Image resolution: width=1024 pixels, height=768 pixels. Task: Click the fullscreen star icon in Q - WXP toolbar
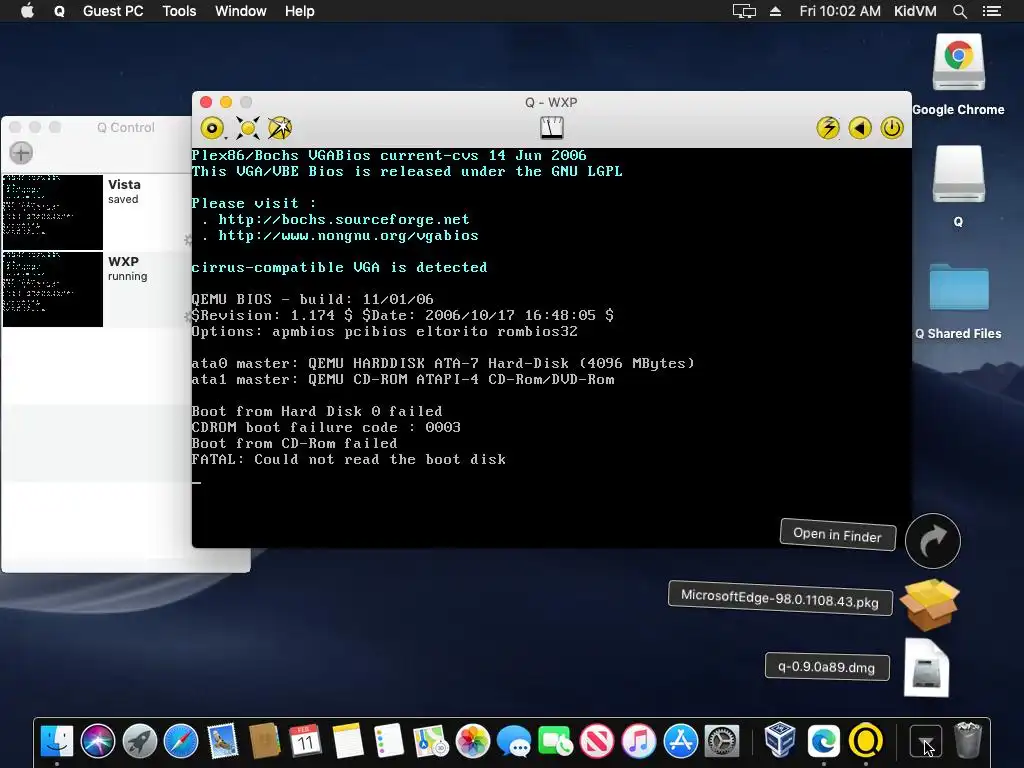[x=248, y=128]
